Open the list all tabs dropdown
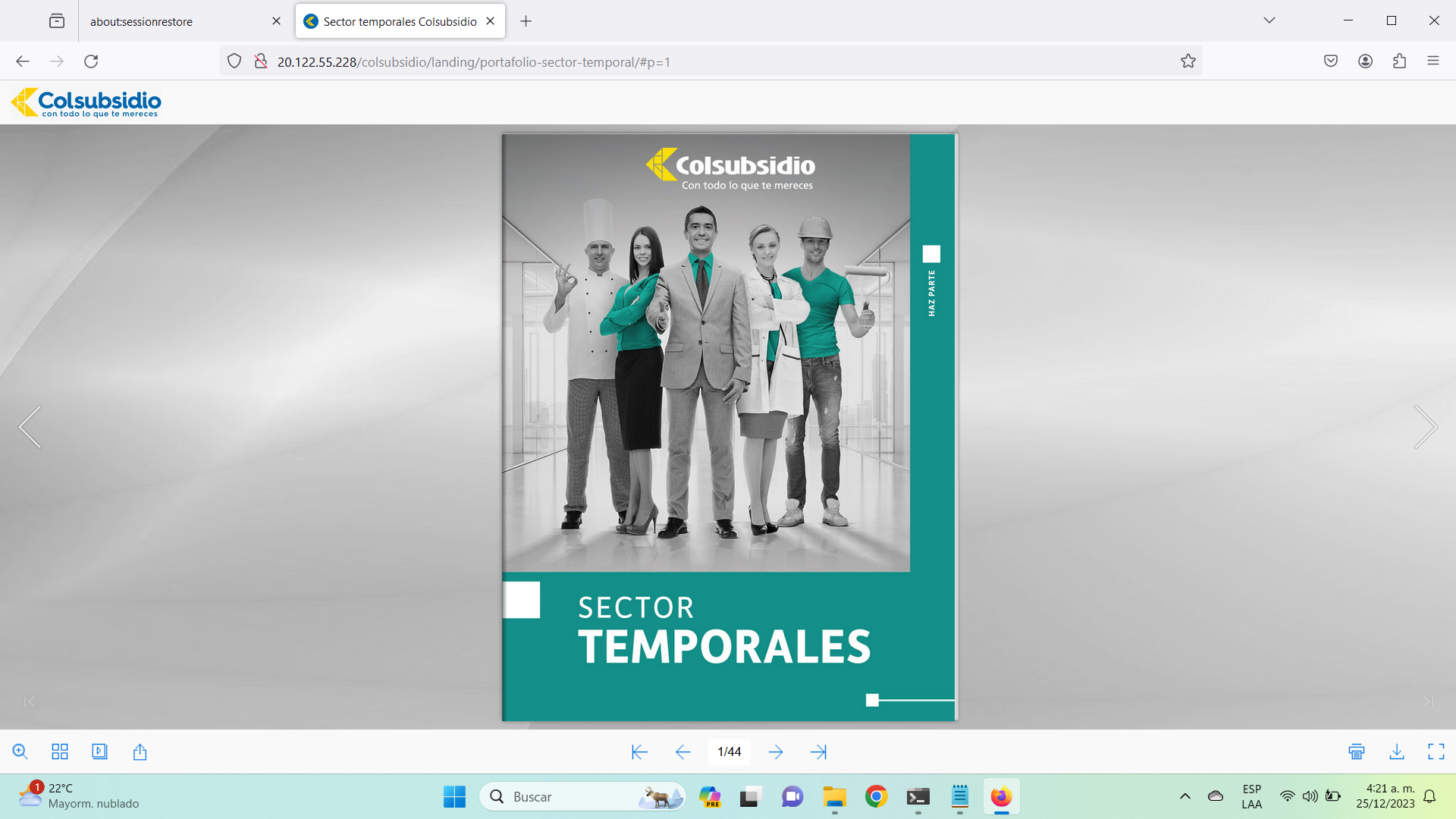The width and height of the screenshot is (1456, 819). [1269, 20]
